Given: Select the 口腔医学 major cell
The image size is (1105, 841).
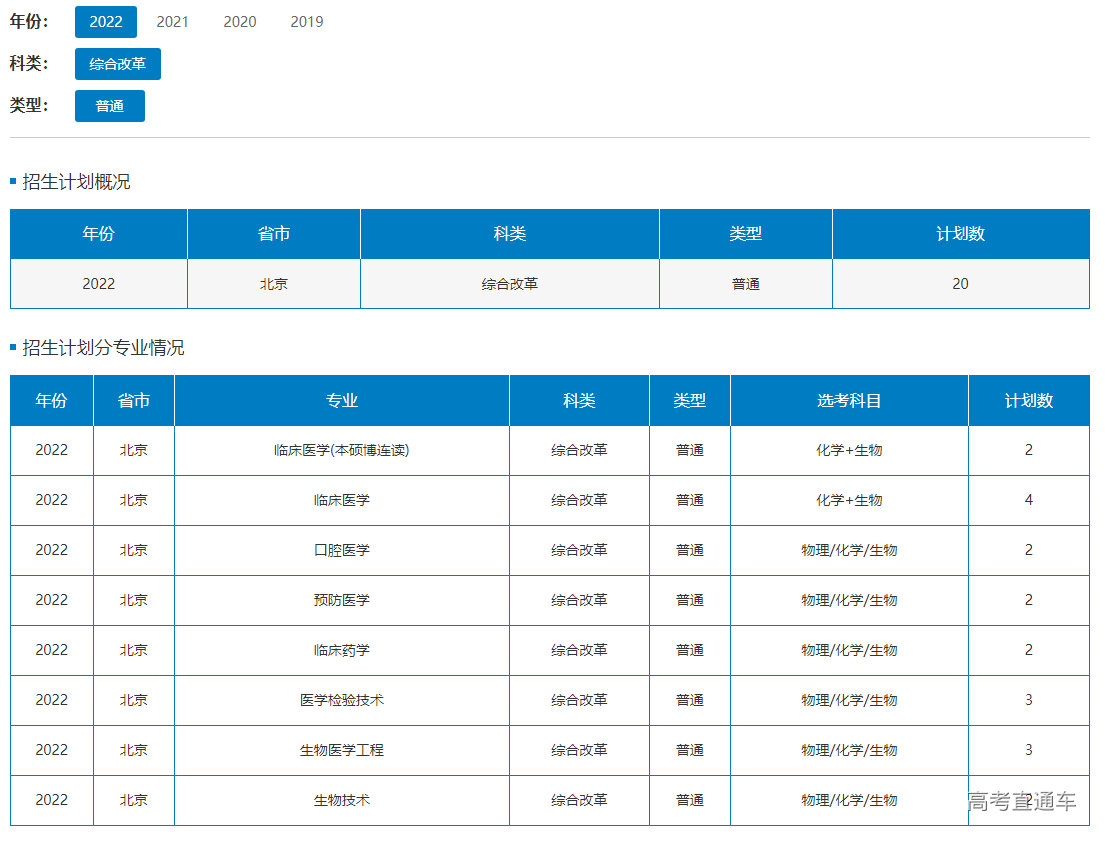Looking at the screenshot, I should tap(341, 550).
